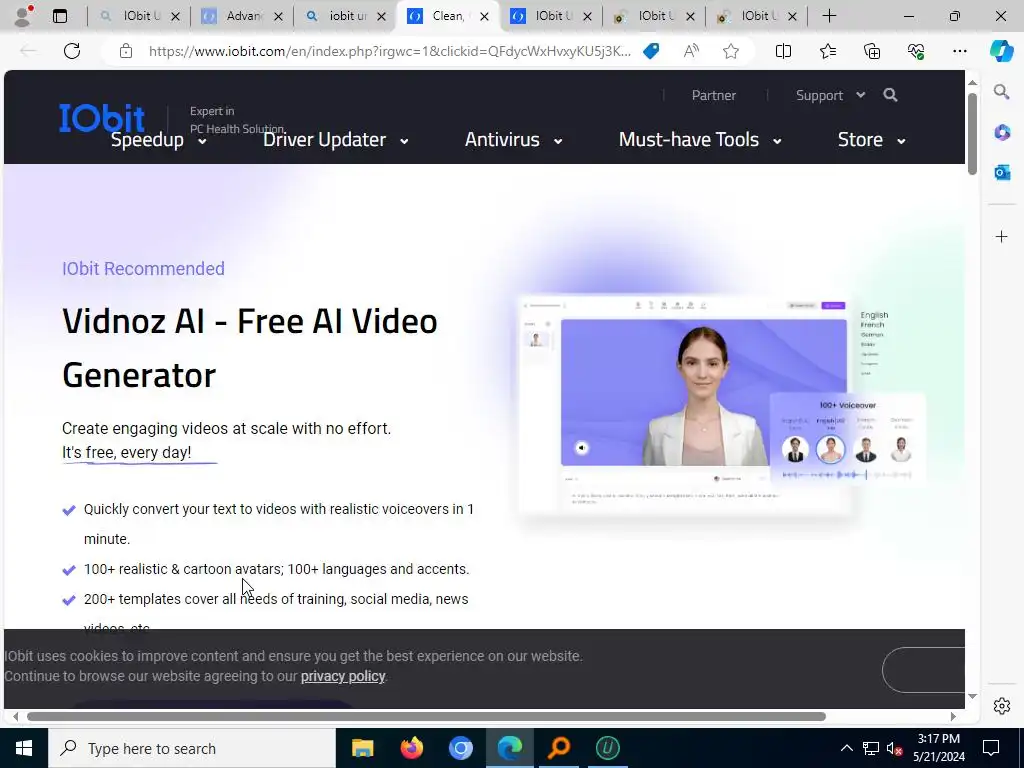Open the Windows Start menu

point(24,748)
